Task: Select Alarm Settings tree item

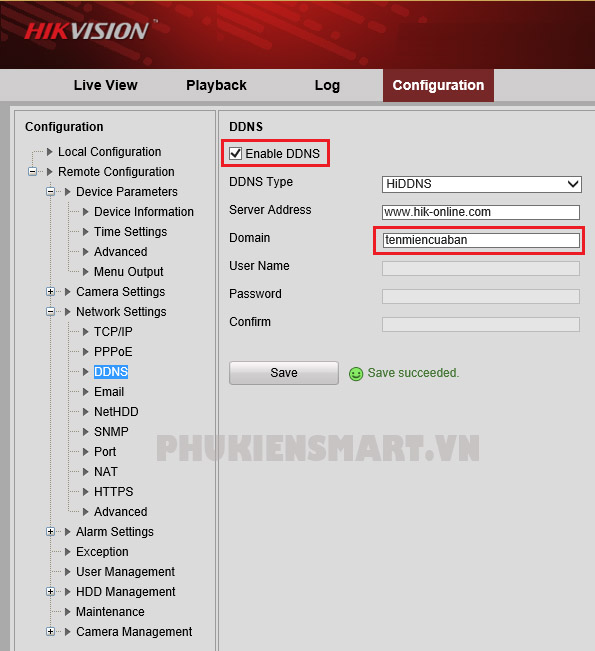Action: tap(115, 532)
